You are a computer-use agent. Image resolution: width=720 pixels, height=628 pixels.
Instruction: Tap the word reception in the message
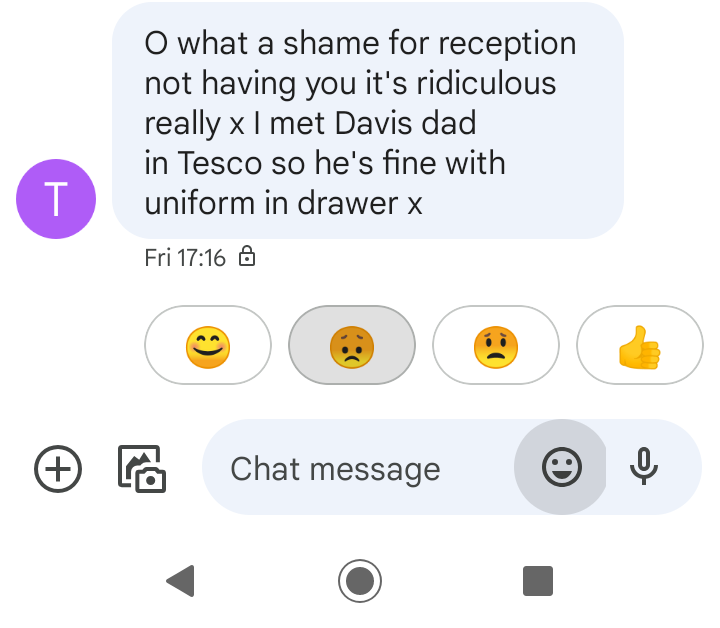click(507, 45)
